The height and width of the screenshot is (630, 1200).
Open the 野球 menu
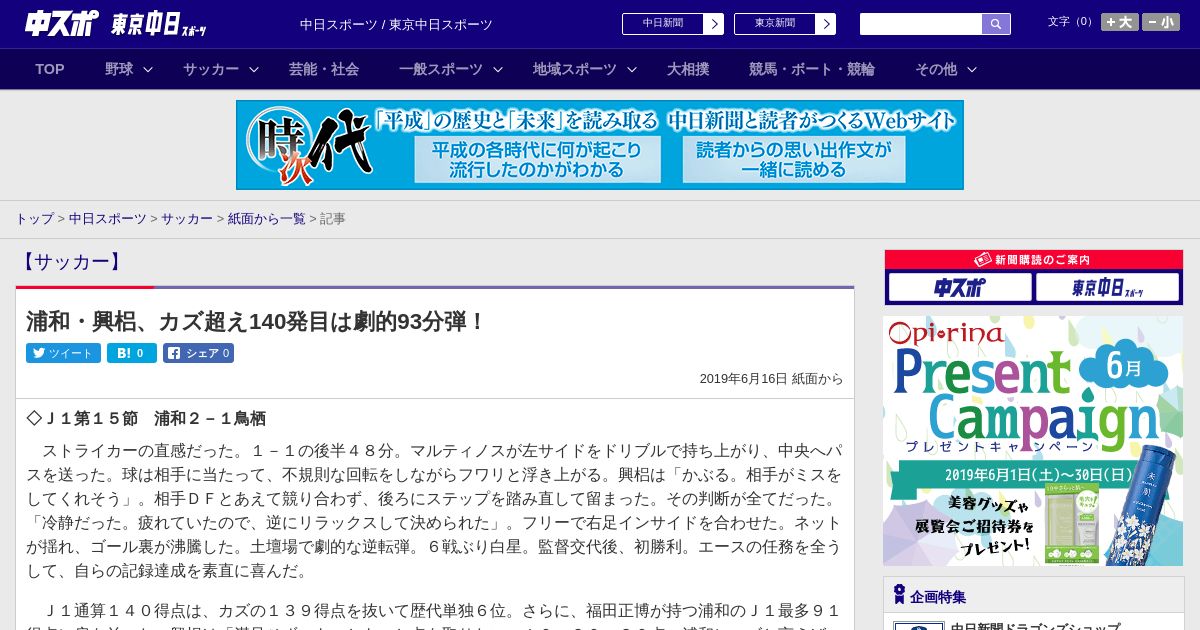tap(119, 69)
